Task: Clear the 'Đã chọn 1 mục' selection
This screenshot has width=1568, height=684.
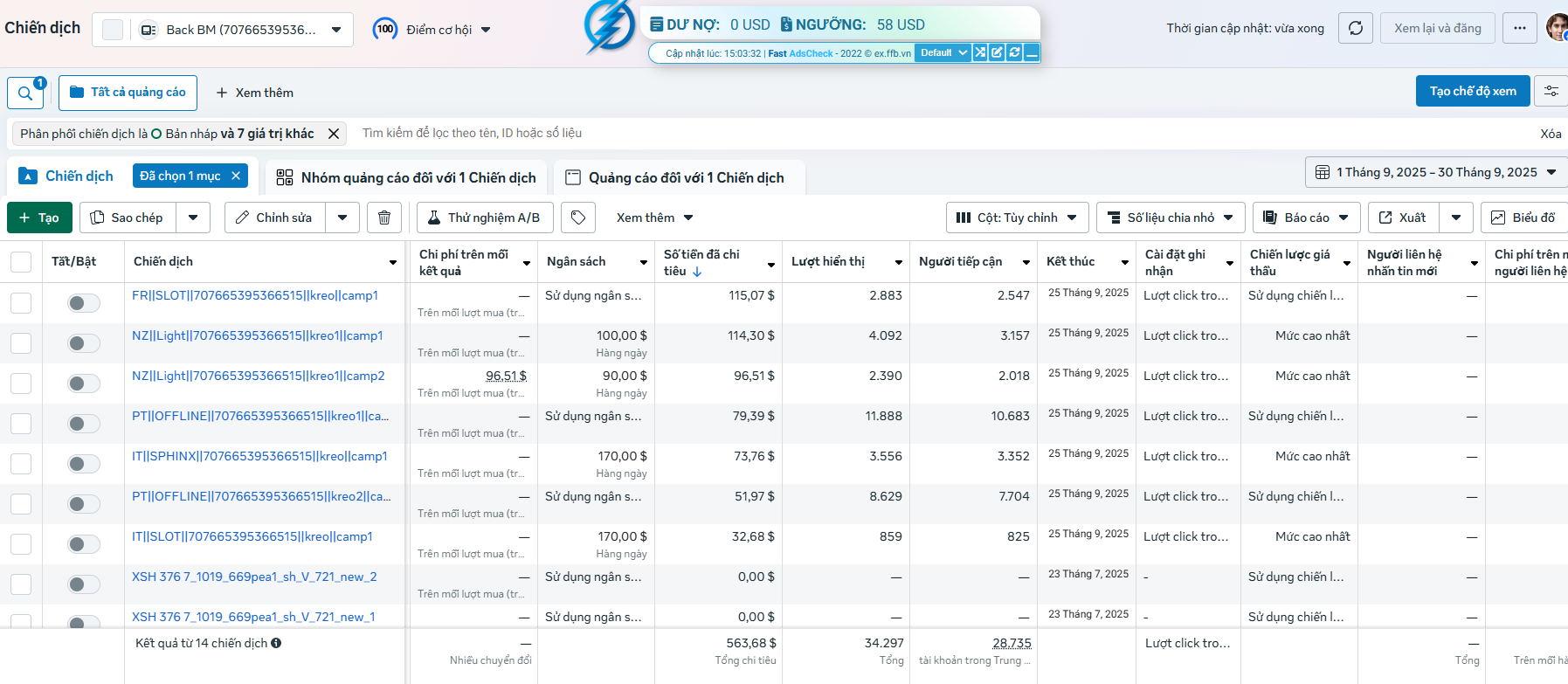Action: (x=236, y=176)
